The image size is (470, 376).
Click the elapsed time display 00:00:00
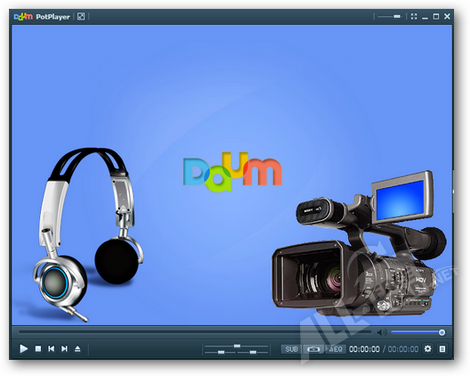[x=364, y=349]
